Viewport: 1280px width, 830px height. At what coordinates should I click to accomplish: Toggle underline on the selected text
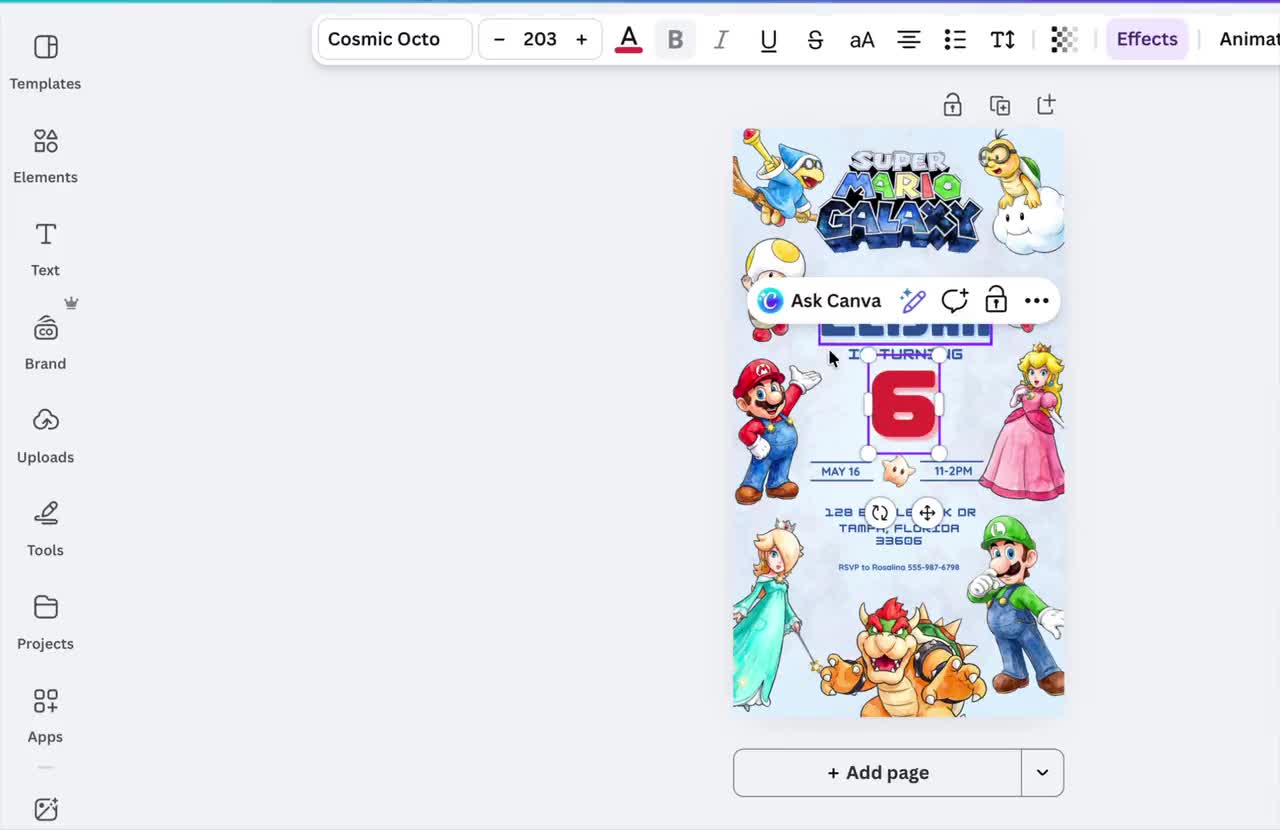(x=768, y=39)
